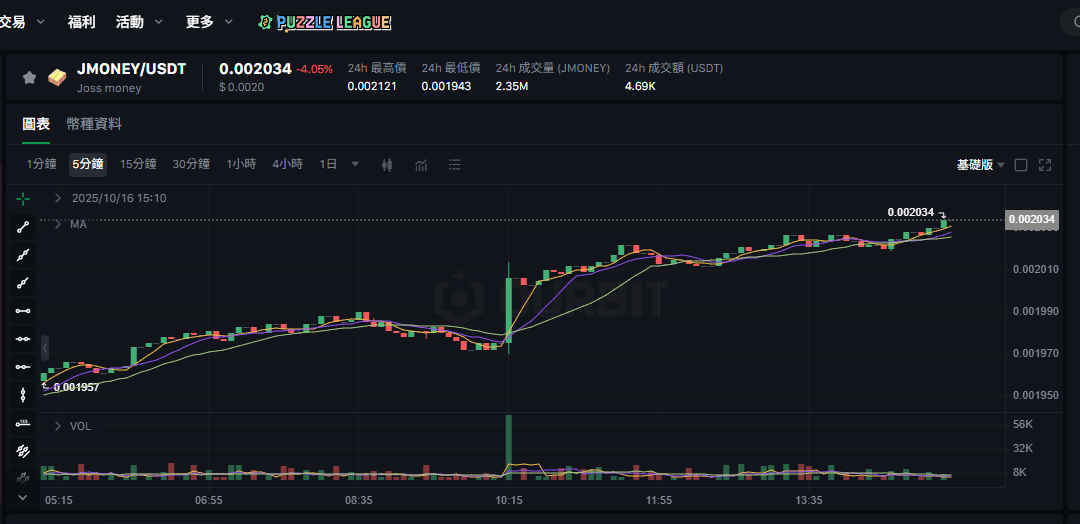Click the 24h turnover value 4.69K
The image size is (1080, 524).
click(641, 87)
